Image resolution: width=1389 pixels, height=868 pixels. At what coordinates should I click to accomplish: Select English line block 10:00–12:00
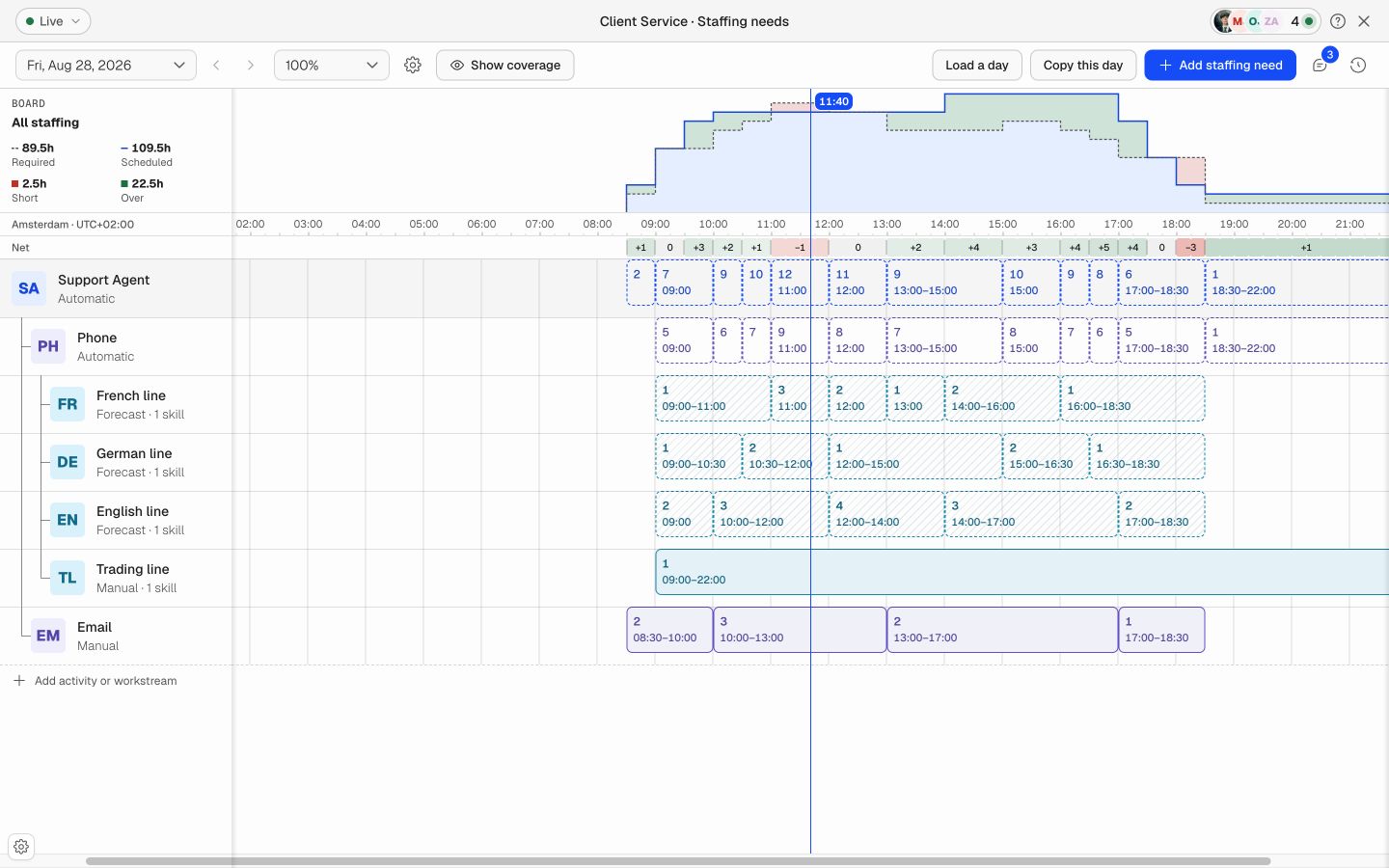[771, 514]
